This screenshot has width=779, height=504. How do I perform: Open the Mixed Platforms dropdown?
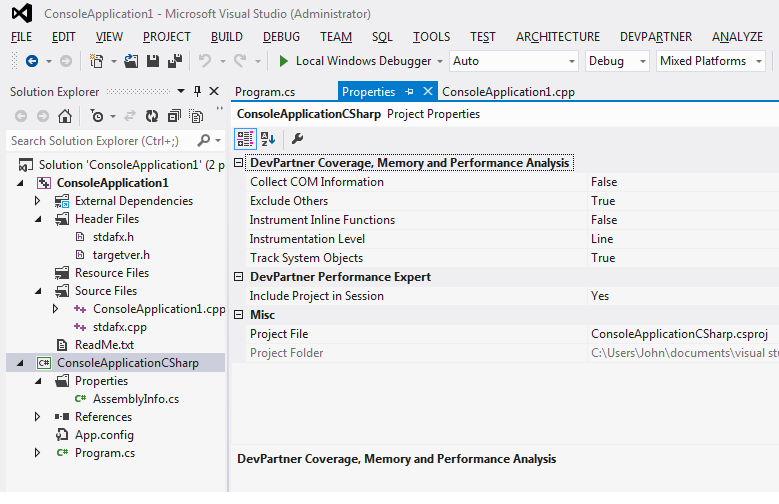click(711, 61)
